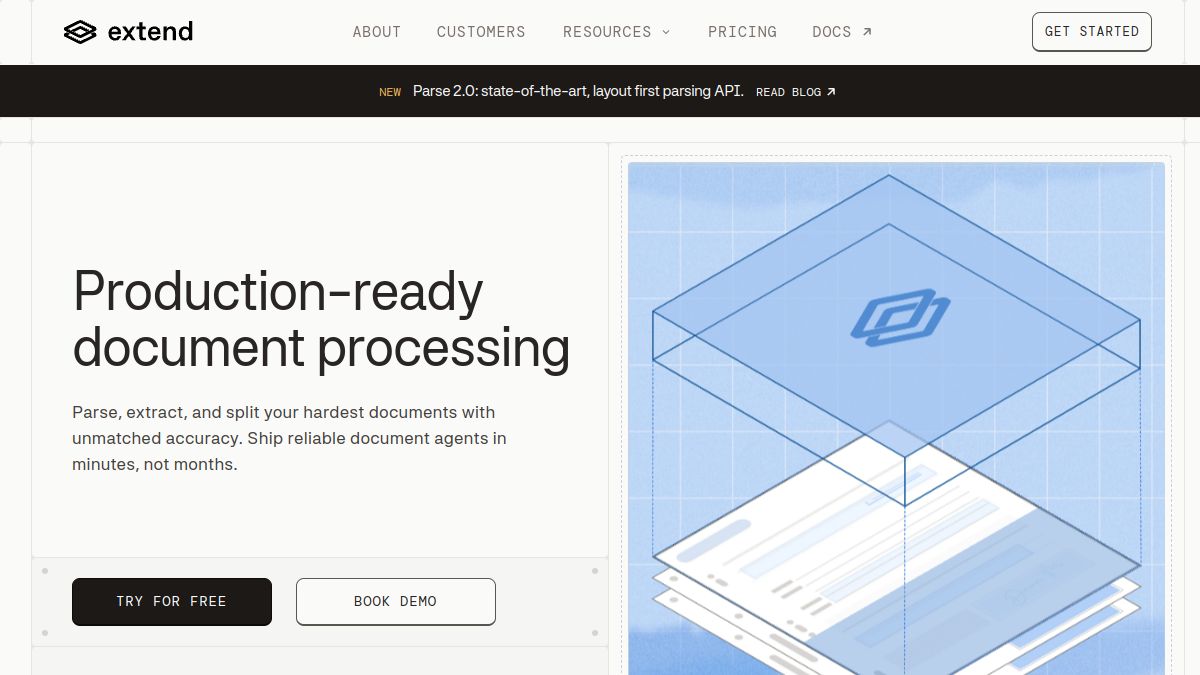The image size is (1200, 675).
Task: Click the extend logo icon
Action: click(80, 32)
